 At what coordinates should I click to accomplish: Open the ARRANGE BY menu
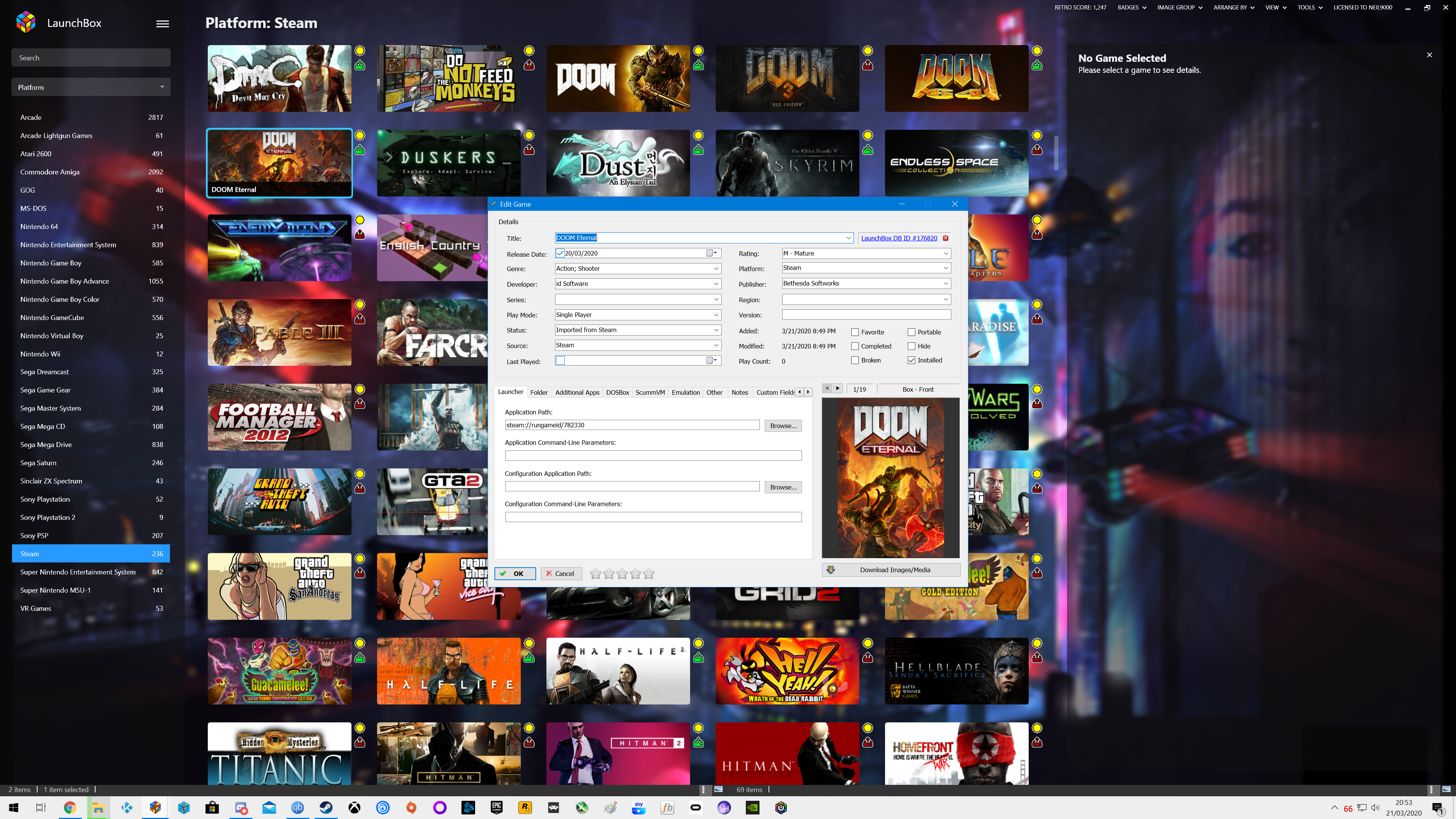[1233, 7]
